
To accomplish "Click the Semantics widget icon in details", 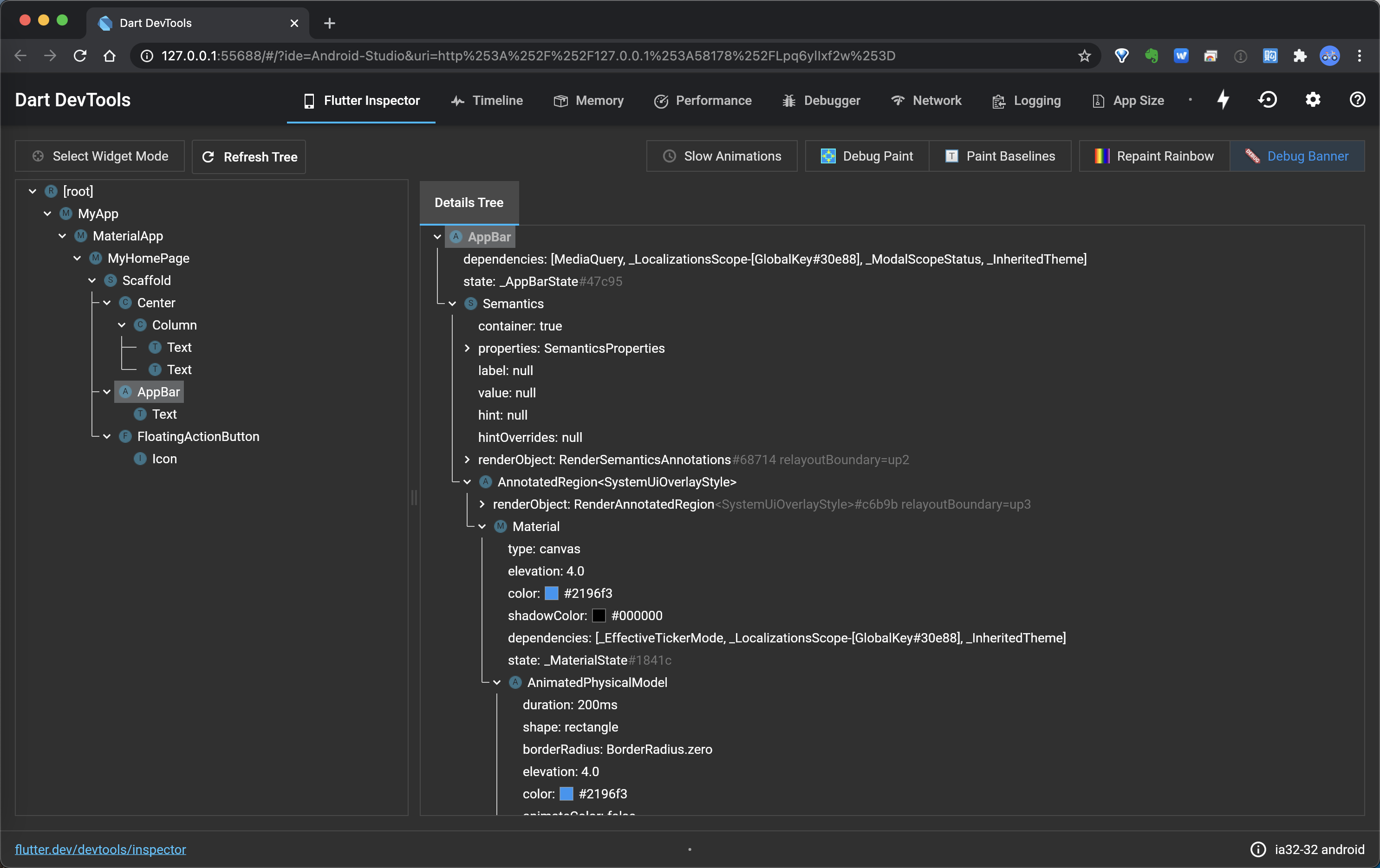I will [470, 303].
